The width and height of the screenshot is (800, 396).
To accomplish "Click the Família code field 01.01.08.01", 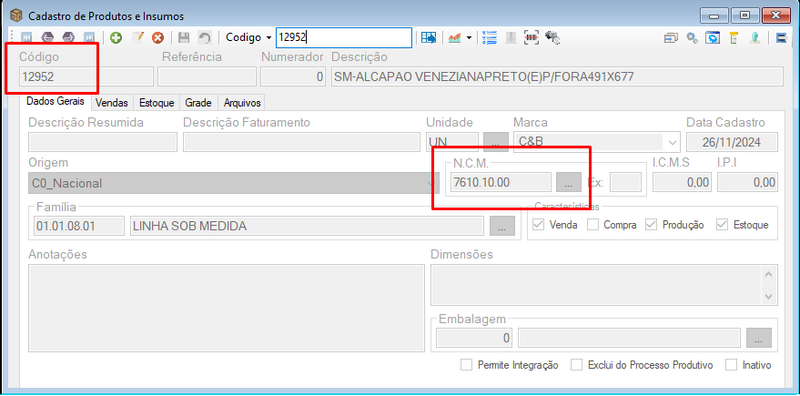I will pos(79,226).
